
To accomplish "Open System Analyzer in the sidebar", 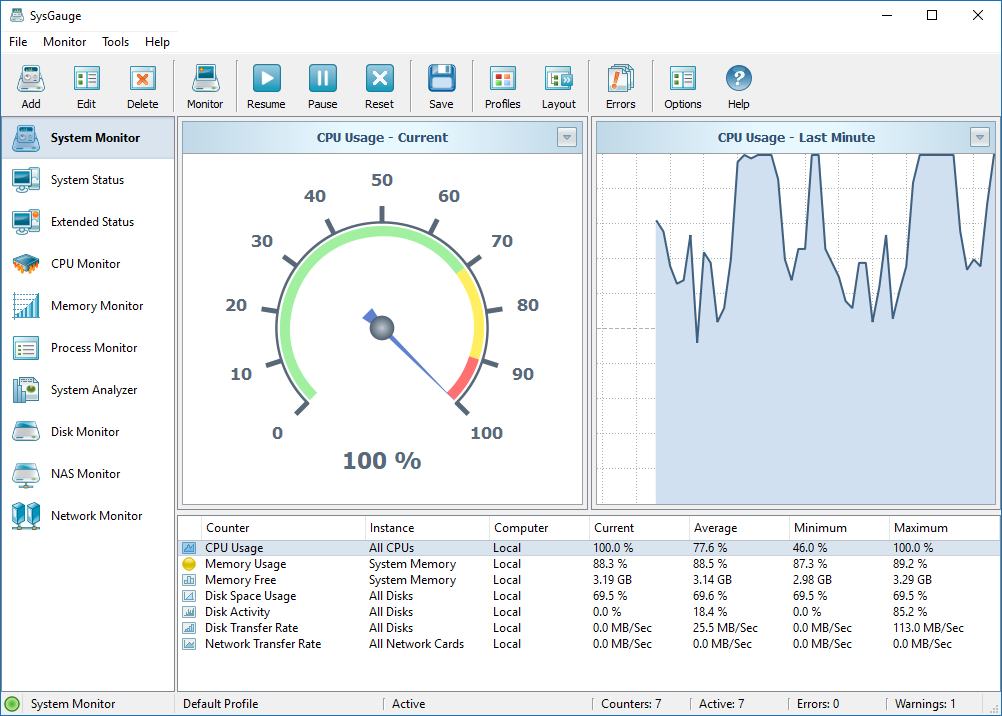I will [88, 390].
